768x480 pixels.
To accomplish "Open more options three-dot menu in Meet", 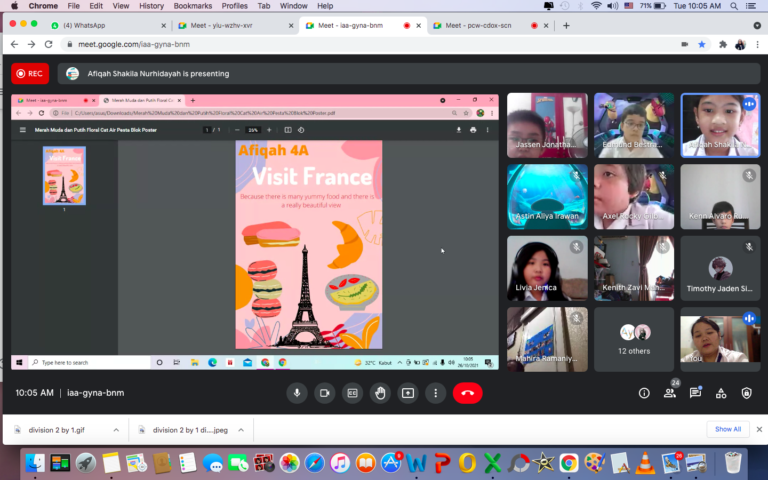I will [435, 393].
